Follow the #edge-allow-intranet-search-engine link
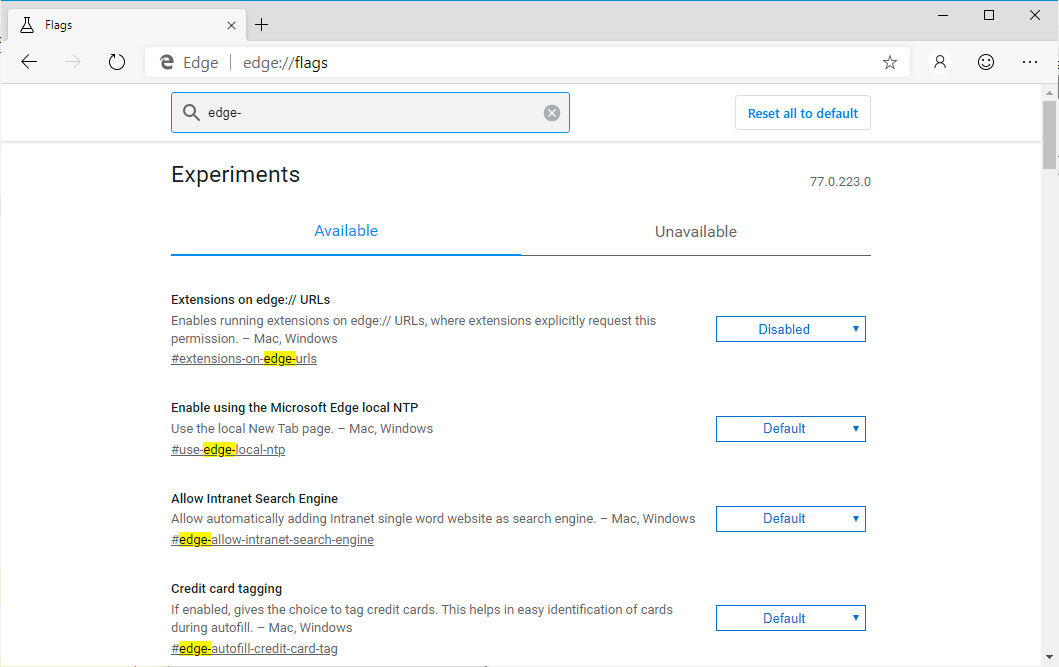This screenshot has width=1059, height=667. (x=272, y=539)
